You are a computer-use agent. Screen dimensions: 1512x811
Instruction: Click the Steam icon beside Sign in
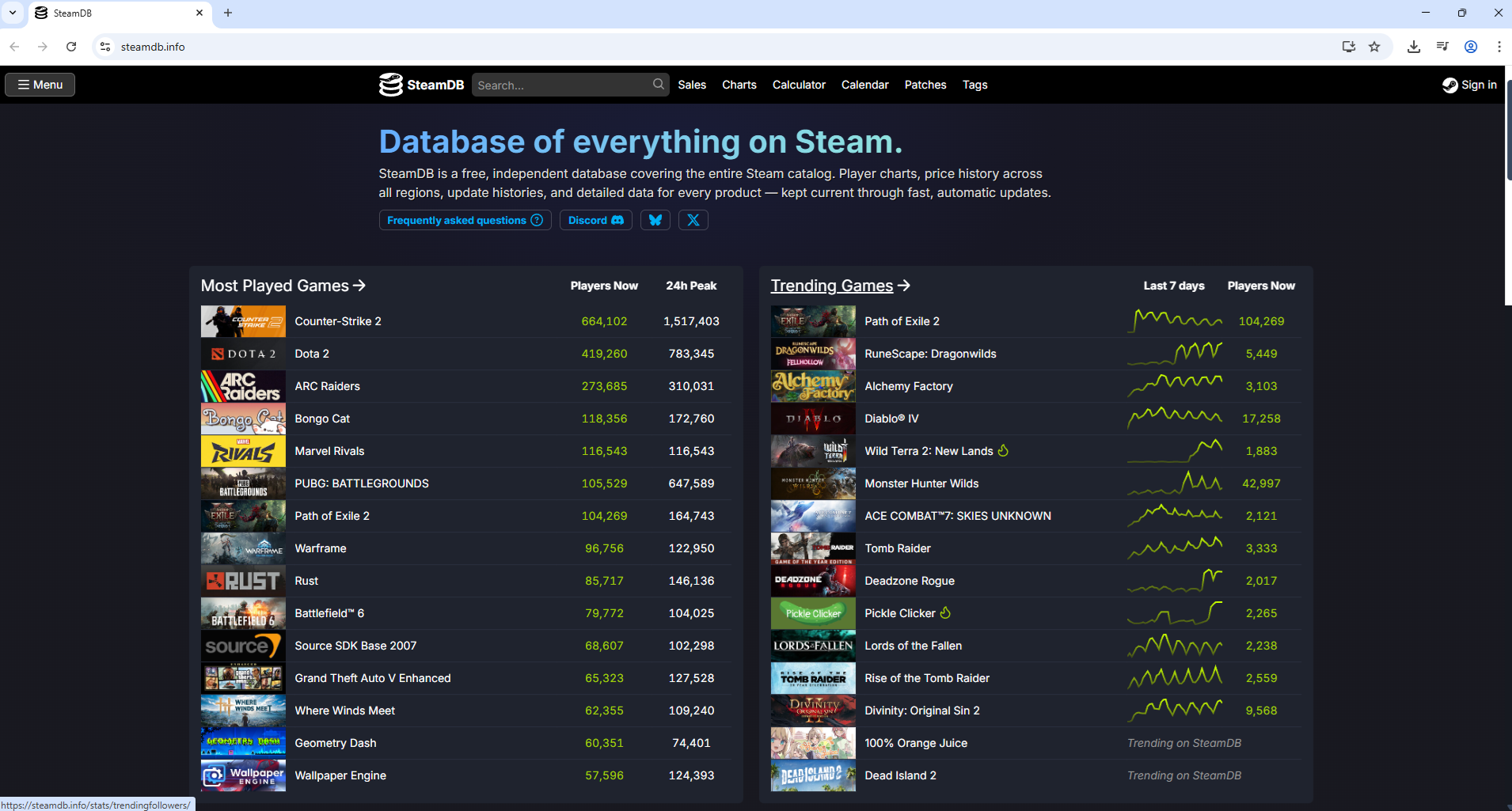(x=1449, y=85)
